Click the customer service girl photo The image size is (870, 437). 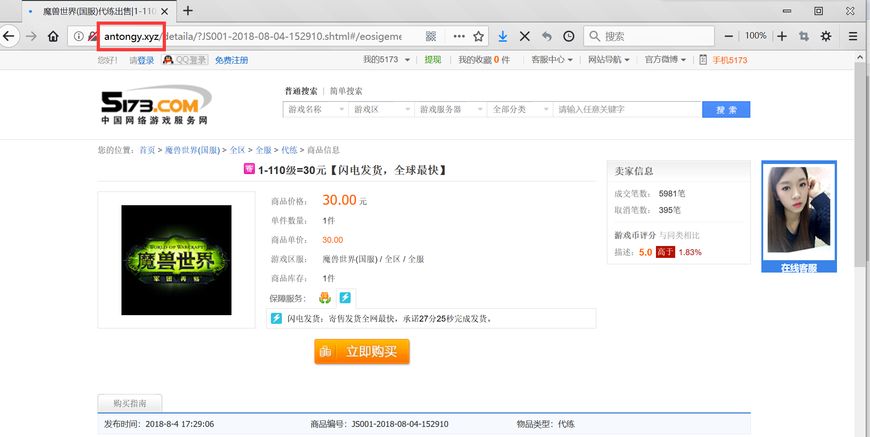coord(799,210)
